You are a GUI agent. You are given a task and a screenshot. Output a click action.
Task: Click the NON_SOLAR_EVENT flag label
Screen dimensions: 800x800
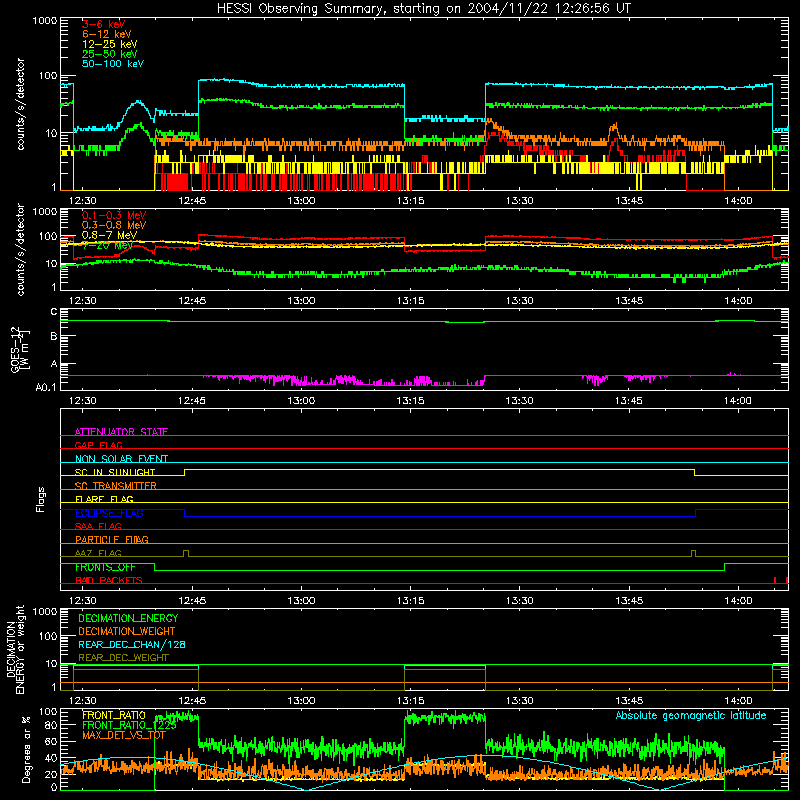121,459
